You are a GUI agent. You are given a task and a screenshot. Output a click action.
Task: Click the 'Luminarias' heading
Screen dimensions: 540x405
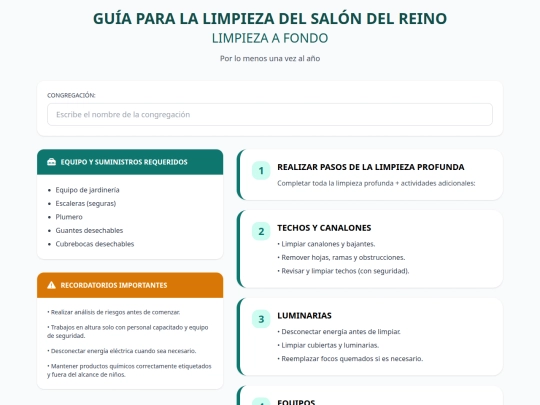(304, 315)
